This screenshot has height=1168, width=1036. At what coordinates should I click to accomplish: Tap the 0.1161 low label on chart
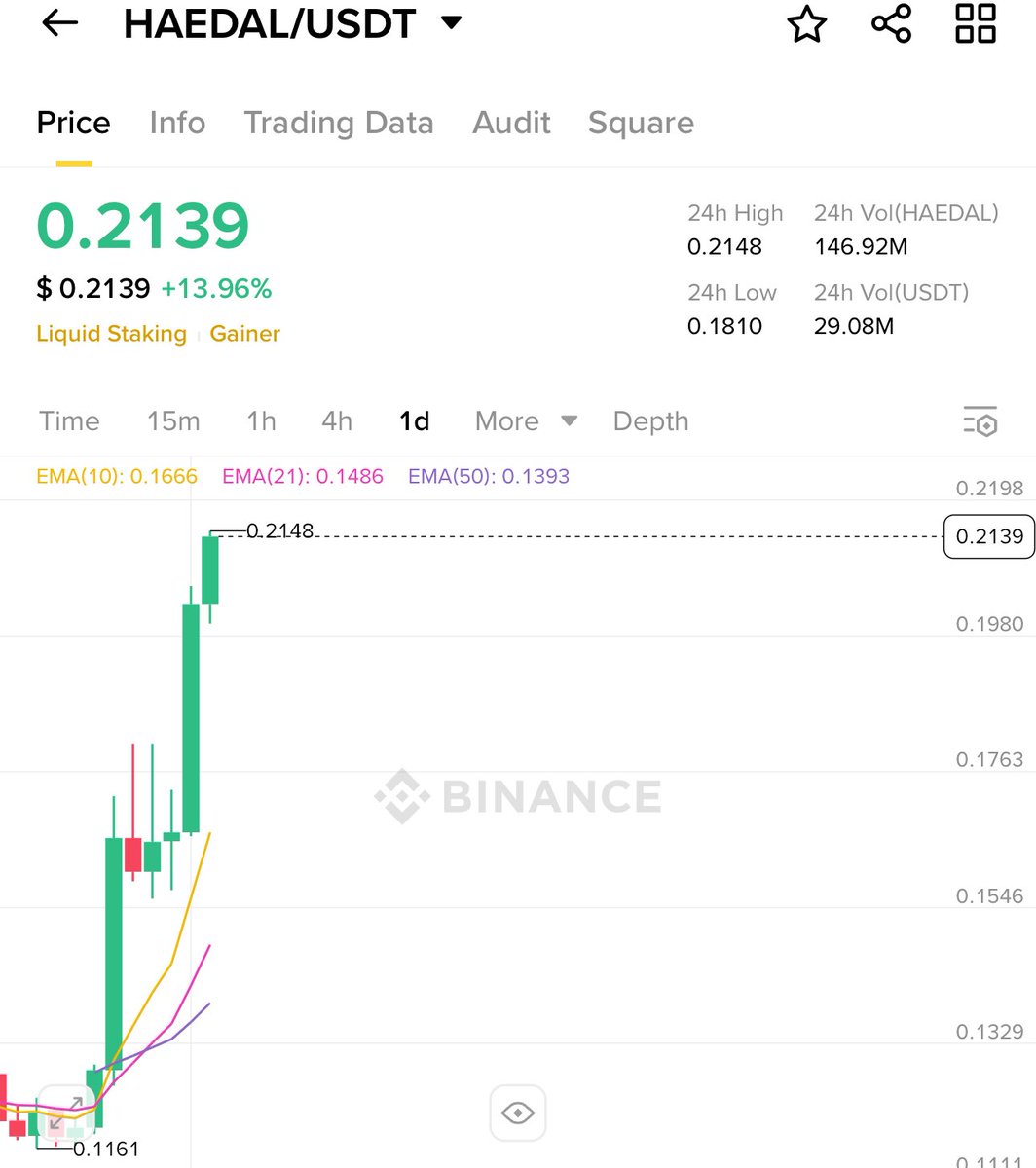tap(106, 1150)
